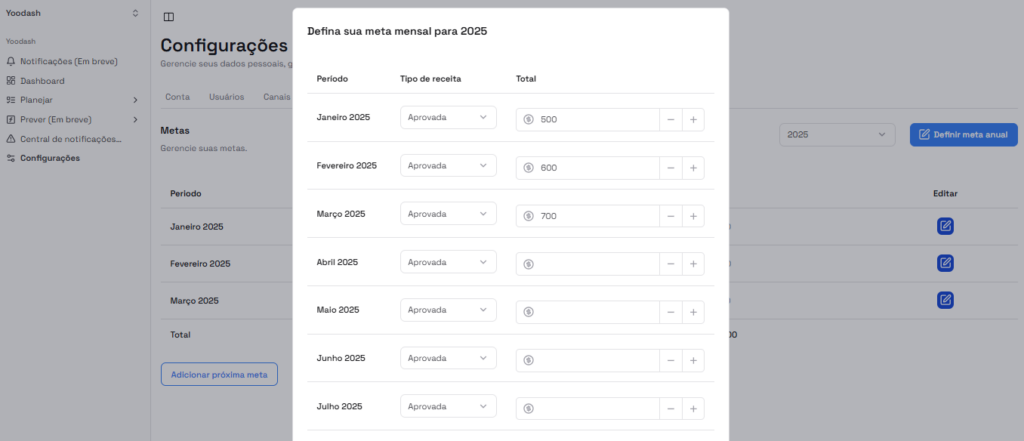
Task: Increase Maio 2025 total with plus
Action: 693,312
